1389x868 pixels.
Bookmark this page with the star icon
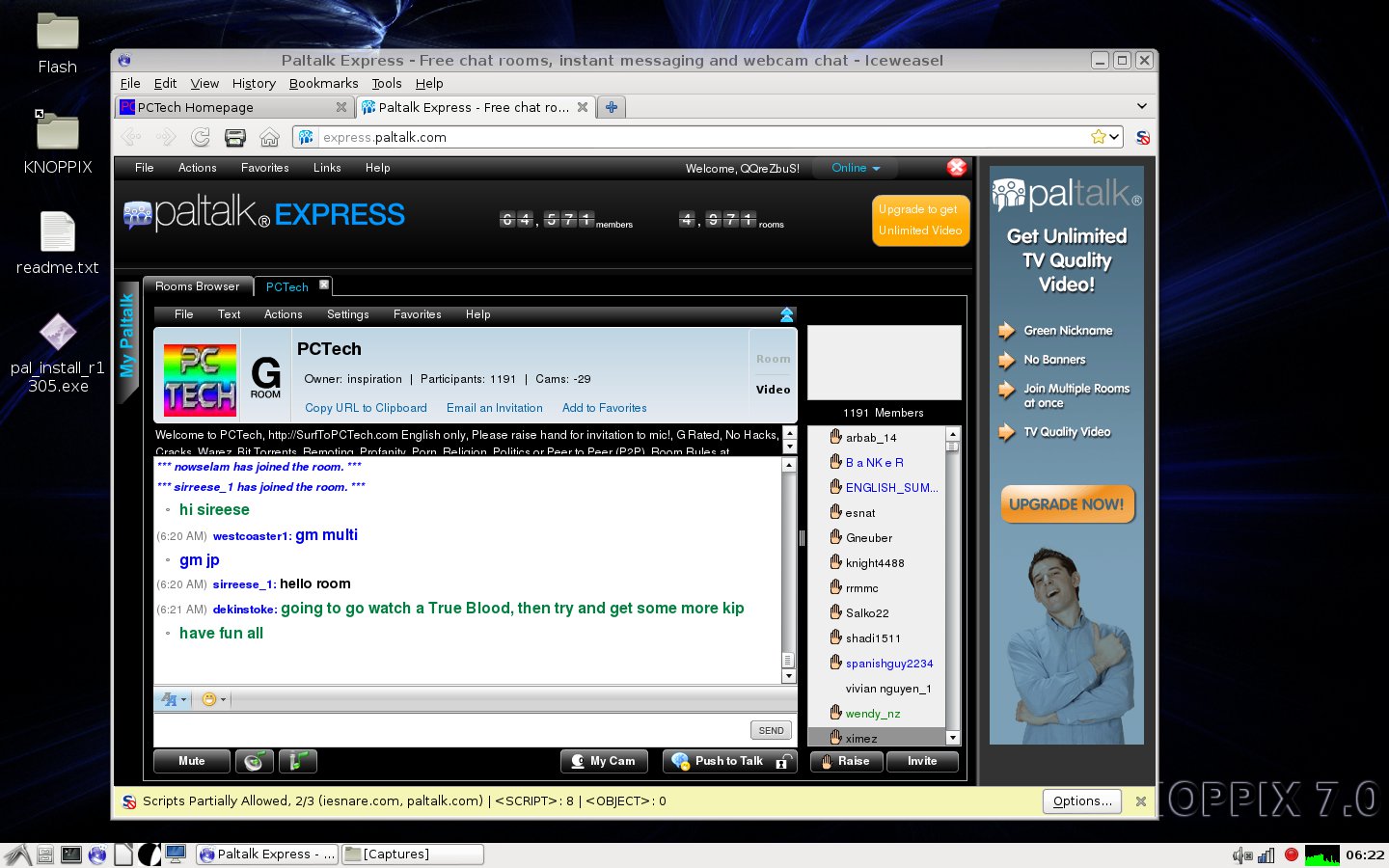(x=1098, y=137)
